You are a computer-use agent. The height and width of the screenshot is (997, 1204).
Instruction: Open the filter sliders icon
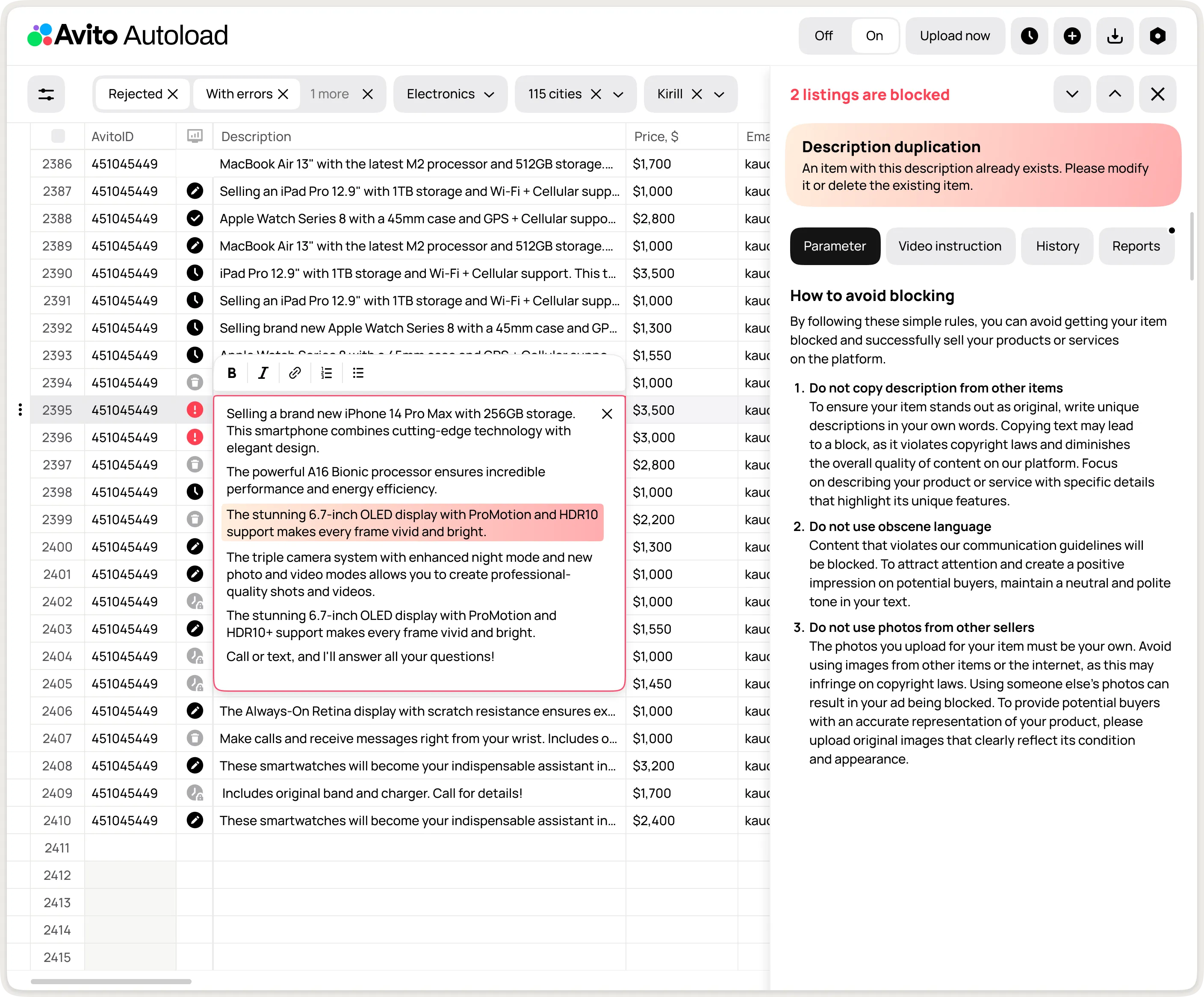click(46, 94)
